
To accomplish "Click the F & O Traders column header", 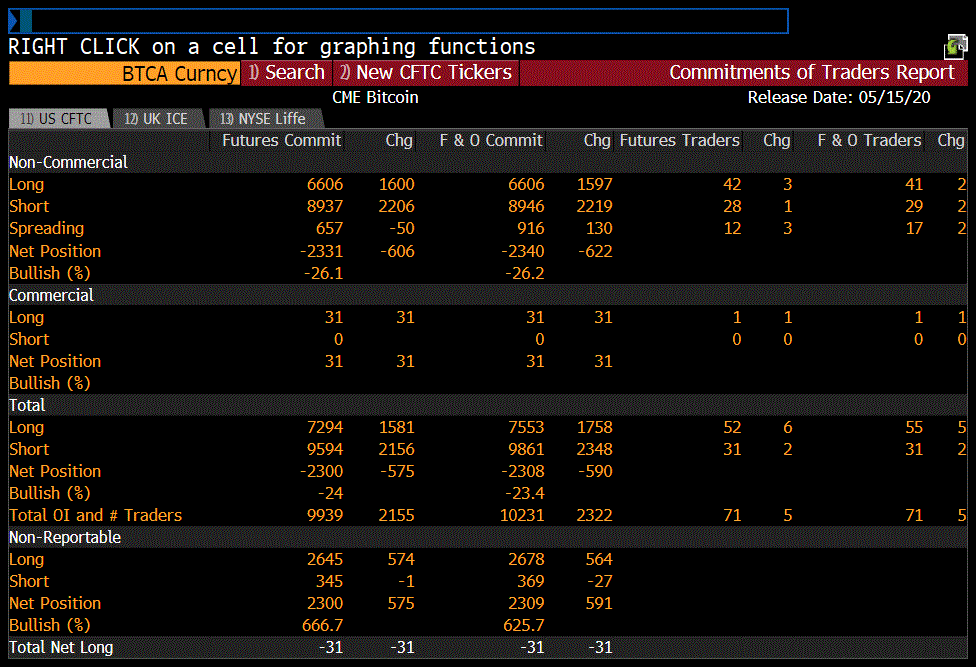I will [x=869, y=141].
